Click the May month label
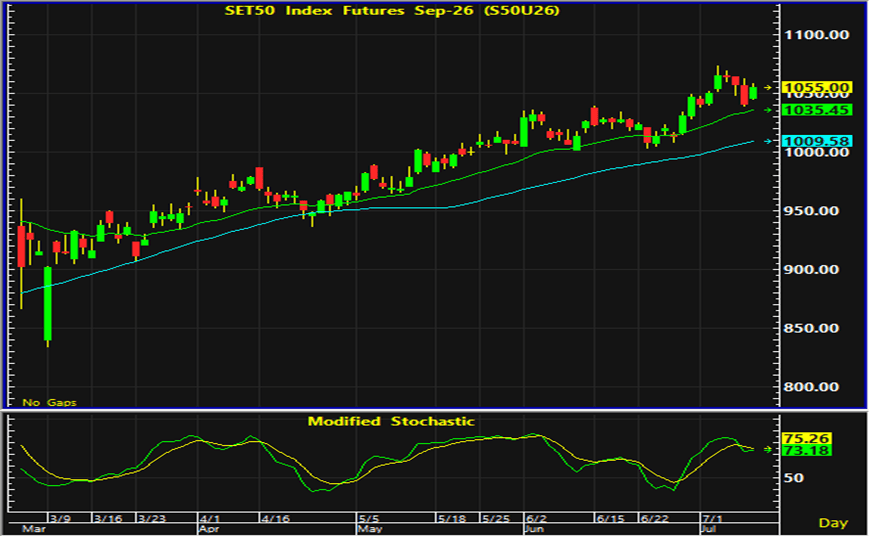This screenshot has height=537, width=870. pyautogui.click(x=370, y=529)
